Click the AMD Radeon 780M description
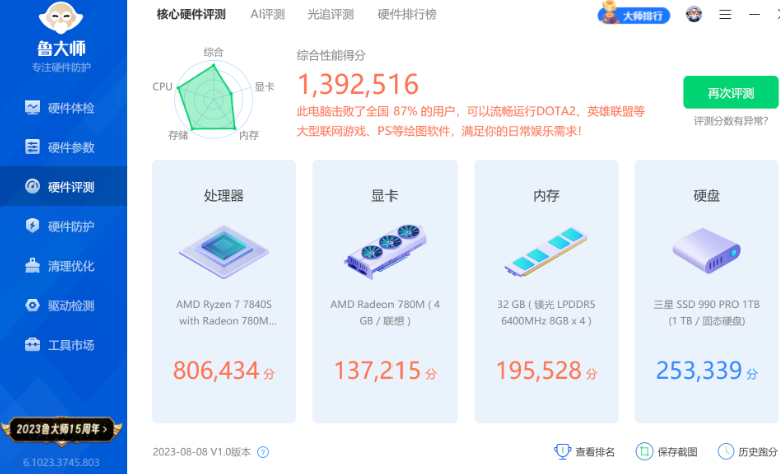Image resolution: width=780 pixels, height=474 pixels. [x=385, y=312]
